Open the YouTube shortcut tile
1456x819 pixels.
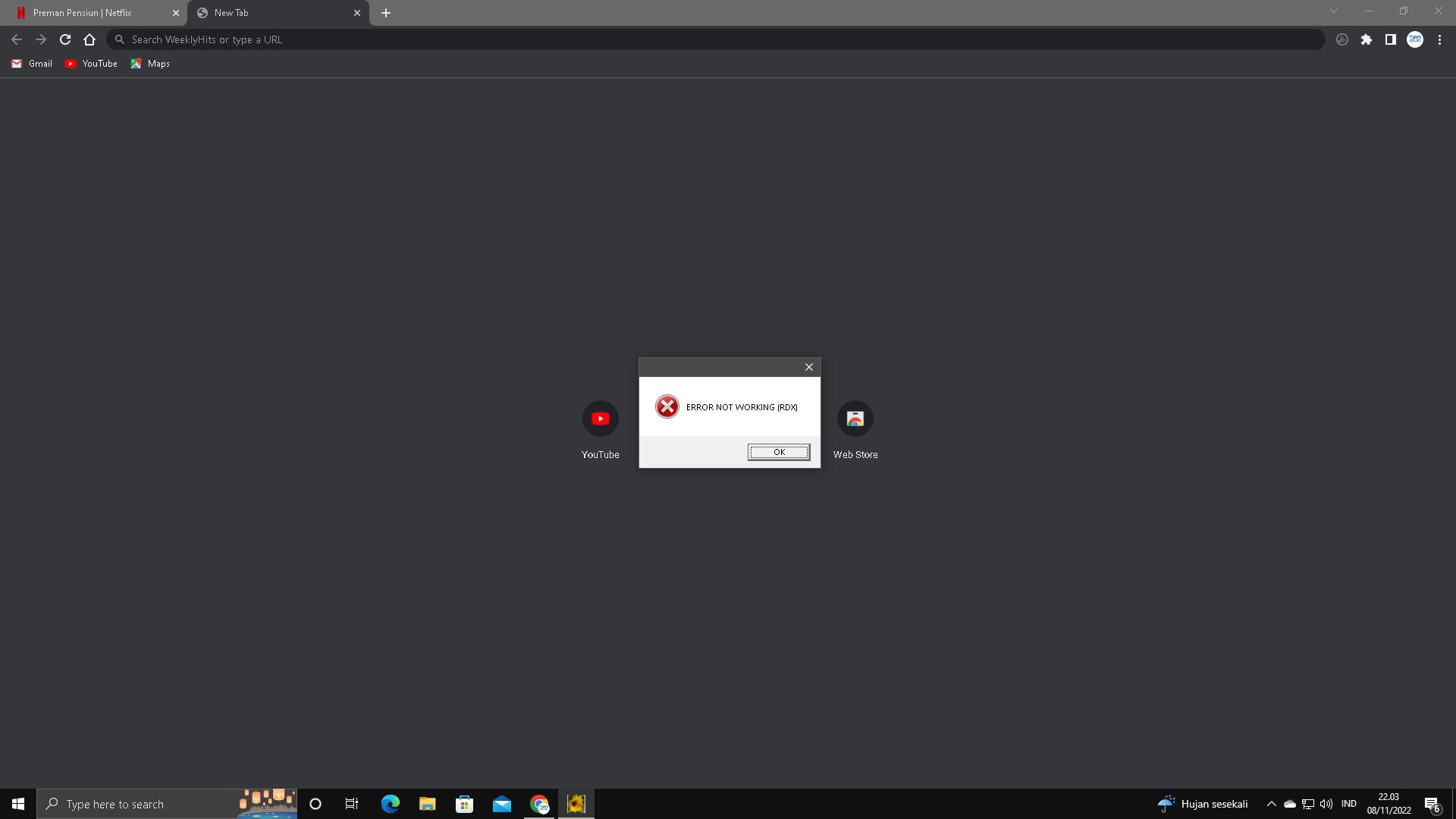pyautogui.click(x=600, y=419)
